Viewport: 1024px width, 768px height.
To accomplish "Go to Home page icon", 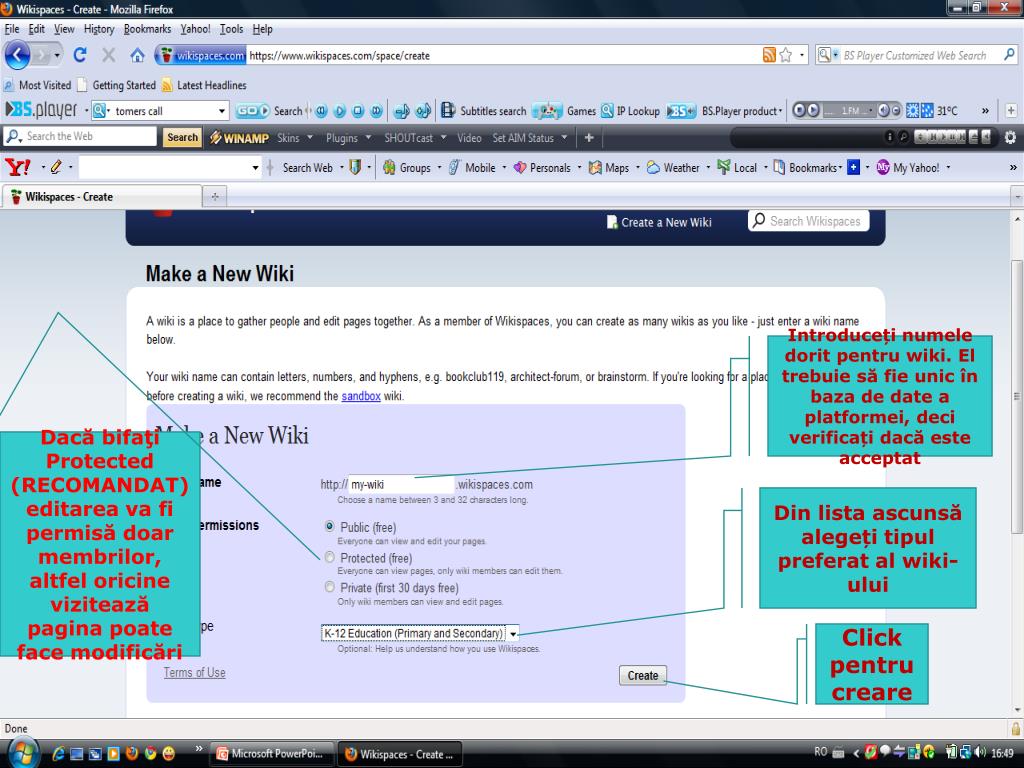I will [137, 56].
